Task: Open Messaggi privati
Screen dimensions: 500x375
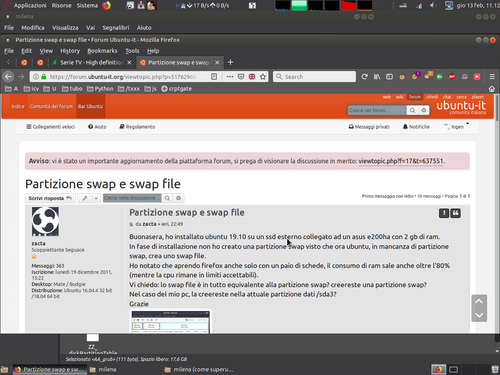Action: point(369,127)
